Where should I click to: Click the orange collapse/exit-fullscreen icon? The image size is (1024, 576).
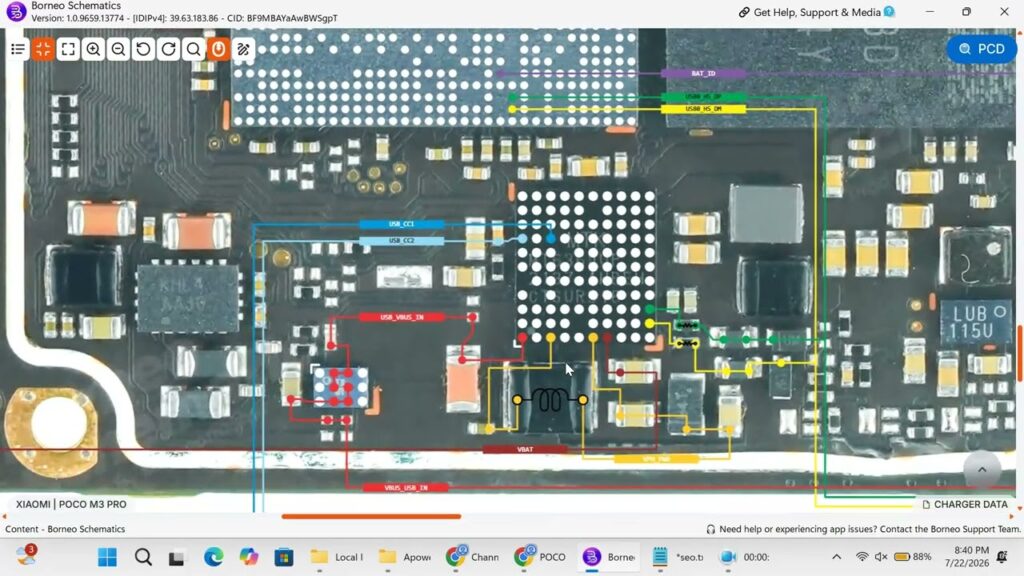tap(43, 49)
